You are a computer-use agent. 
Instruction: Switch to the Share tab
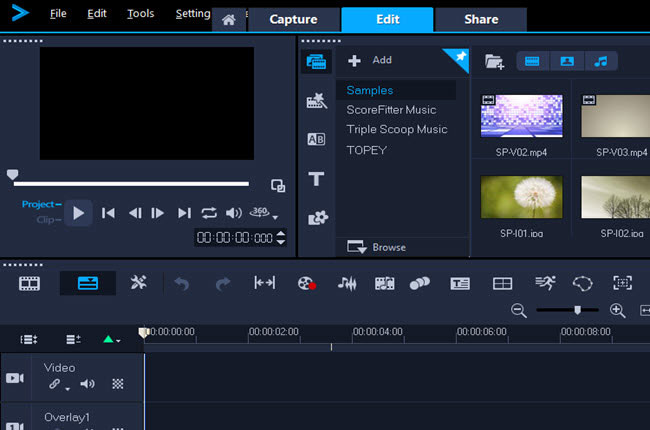481,19
